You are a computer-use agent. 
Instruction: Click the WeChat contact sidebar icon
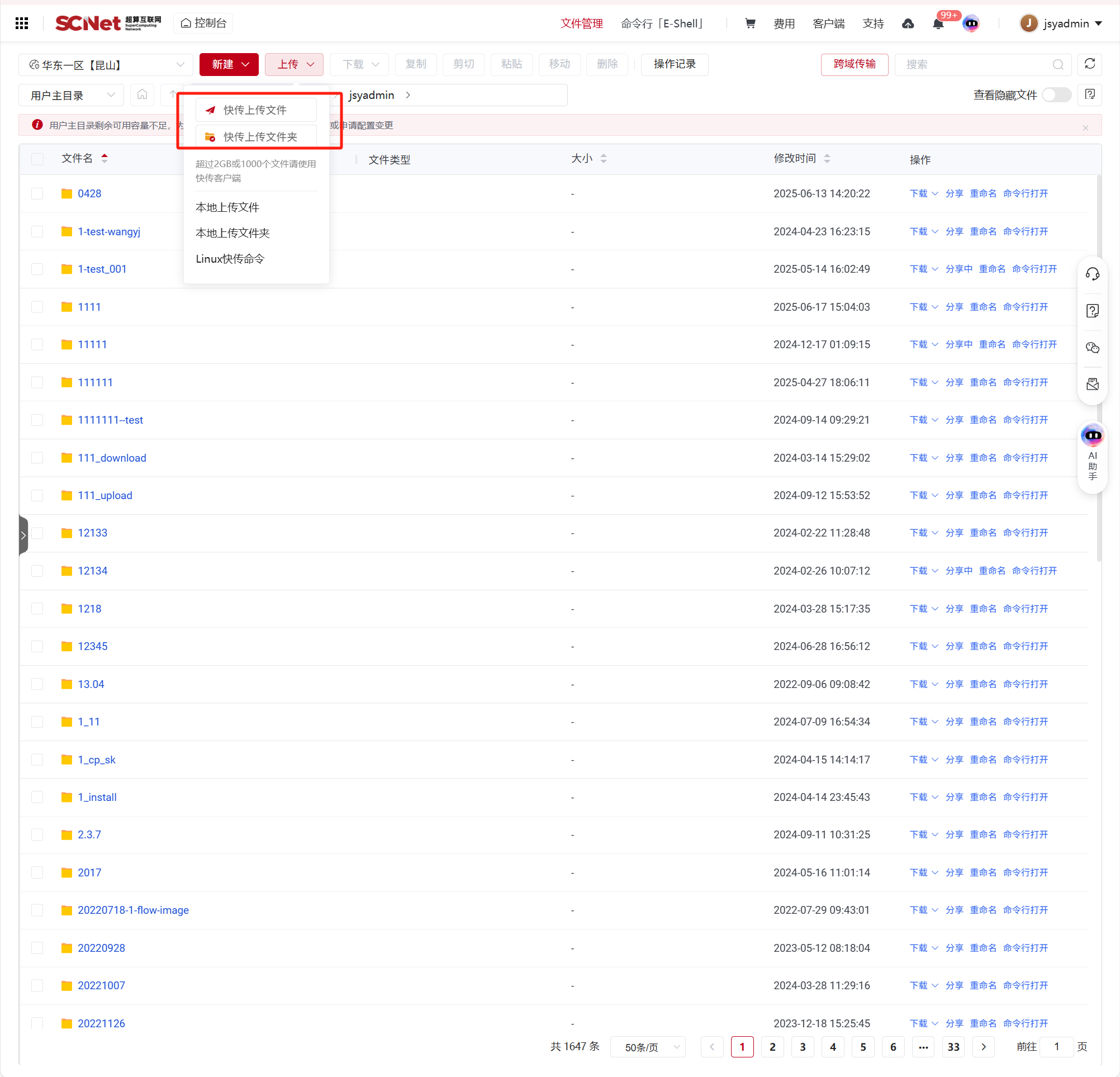pyautogui.click(x=1092, y=348)
